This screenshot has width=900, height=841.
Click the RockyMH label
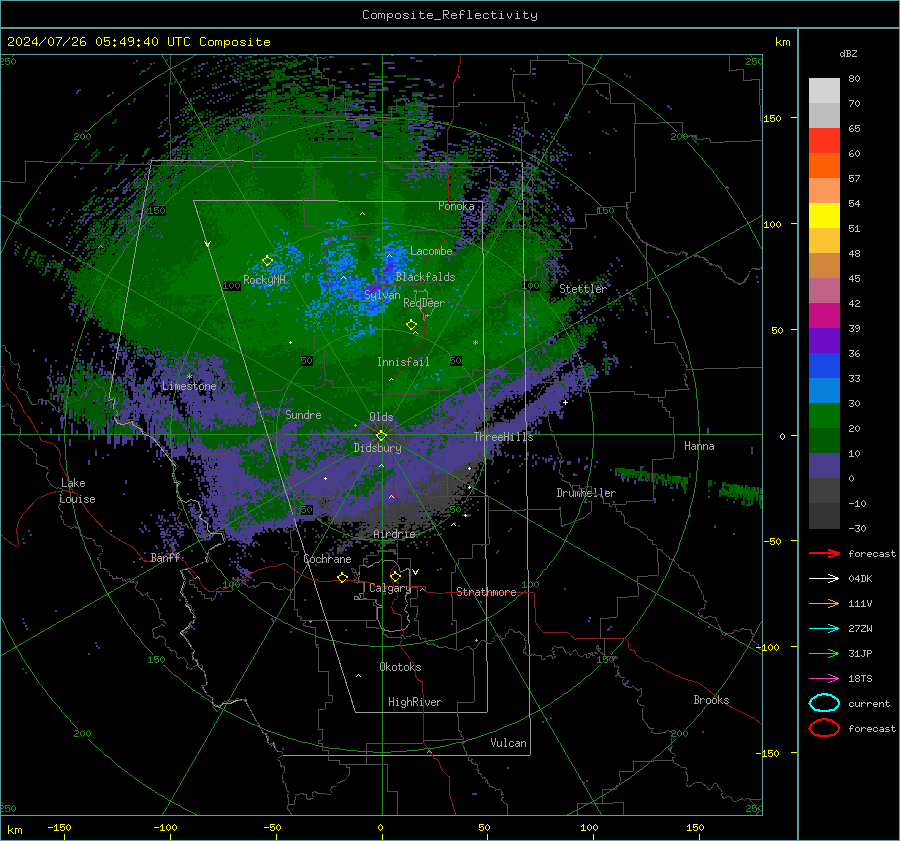click(x=264, y=280)
